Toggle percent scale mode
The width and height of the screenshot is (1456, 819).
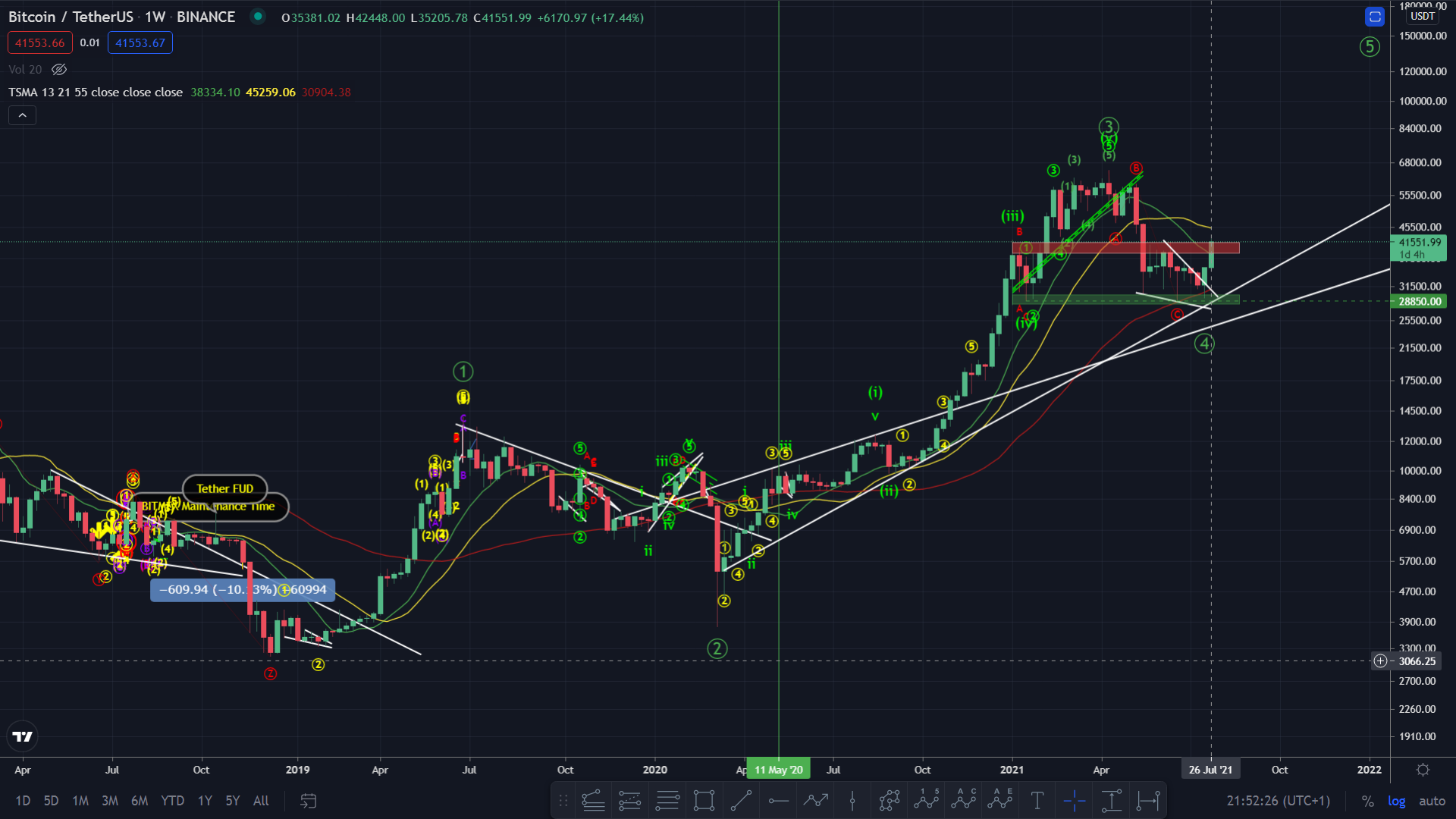pos(1367,801)
